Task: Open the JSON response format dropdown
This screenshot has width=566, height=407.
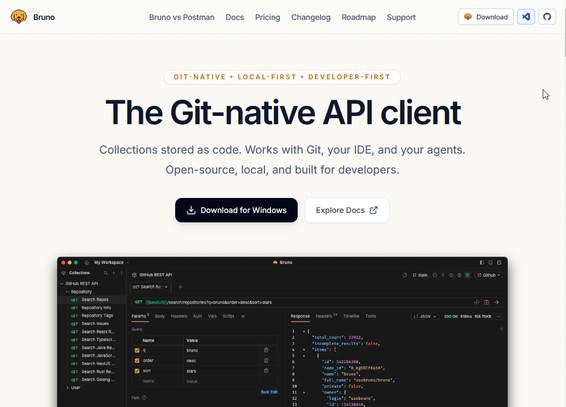Action: point(425,316)
